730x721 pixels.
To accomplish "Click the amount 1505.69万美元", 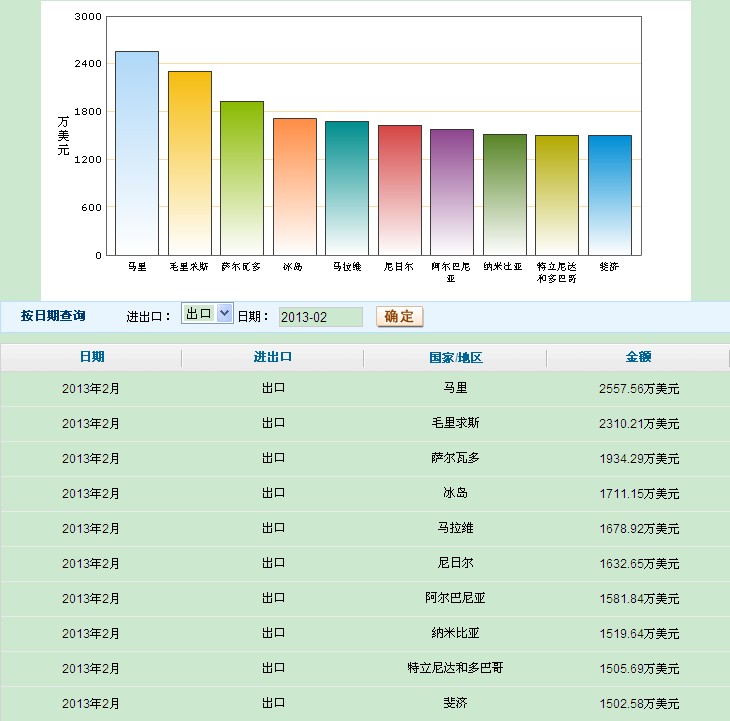I will click(639, 668).
